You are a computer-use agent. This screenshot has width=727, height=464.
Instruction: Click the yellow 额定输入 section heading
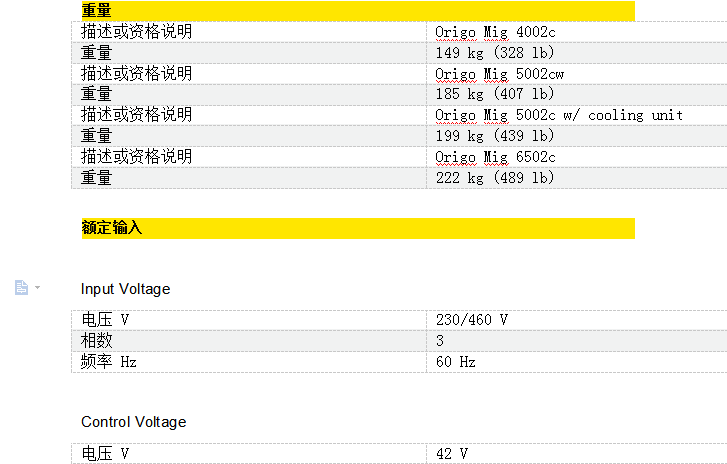pos(112,228)
